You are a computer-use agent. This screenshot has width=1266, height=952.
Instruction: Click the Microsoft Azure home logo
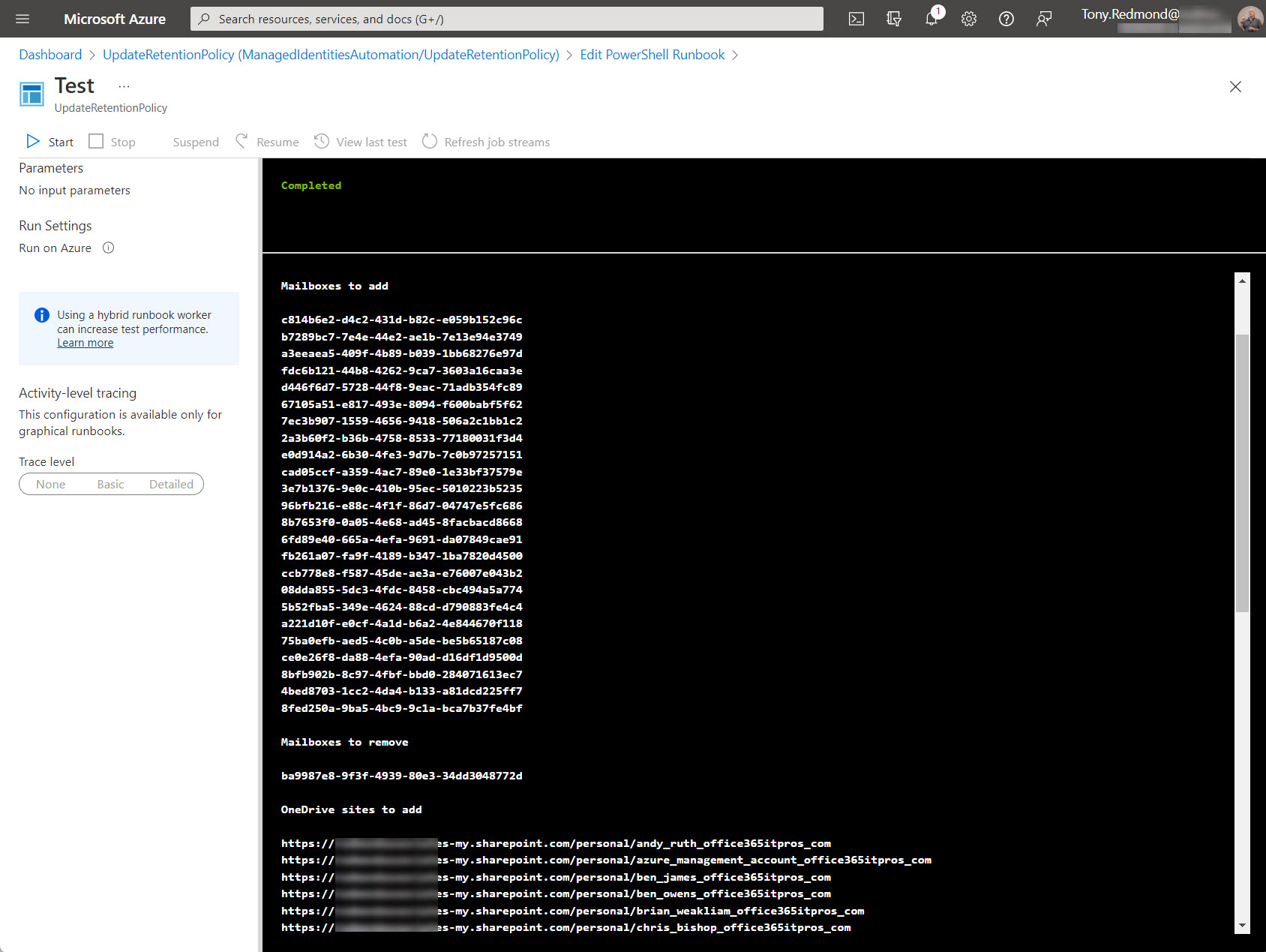114,19
